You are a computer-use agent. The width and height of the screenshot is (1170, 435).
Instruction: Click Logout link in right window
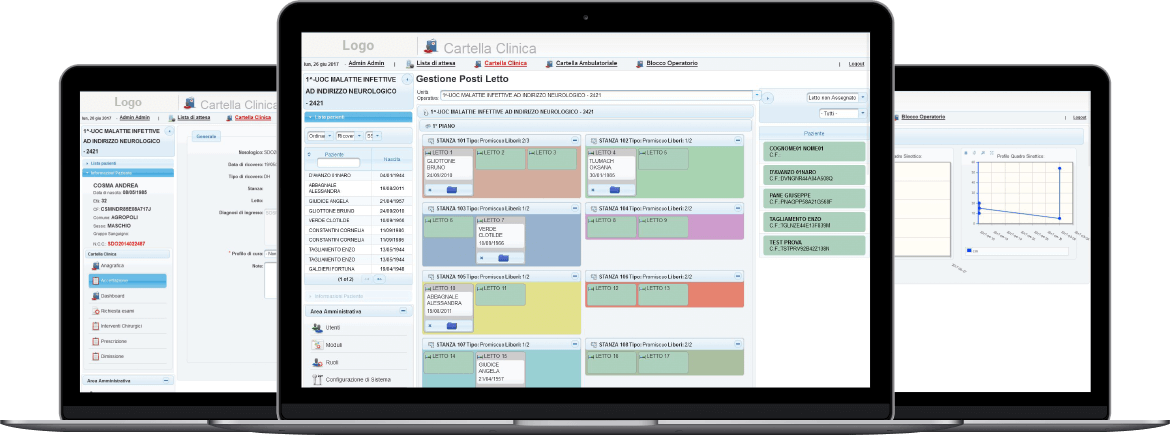tap(1079, 117)
